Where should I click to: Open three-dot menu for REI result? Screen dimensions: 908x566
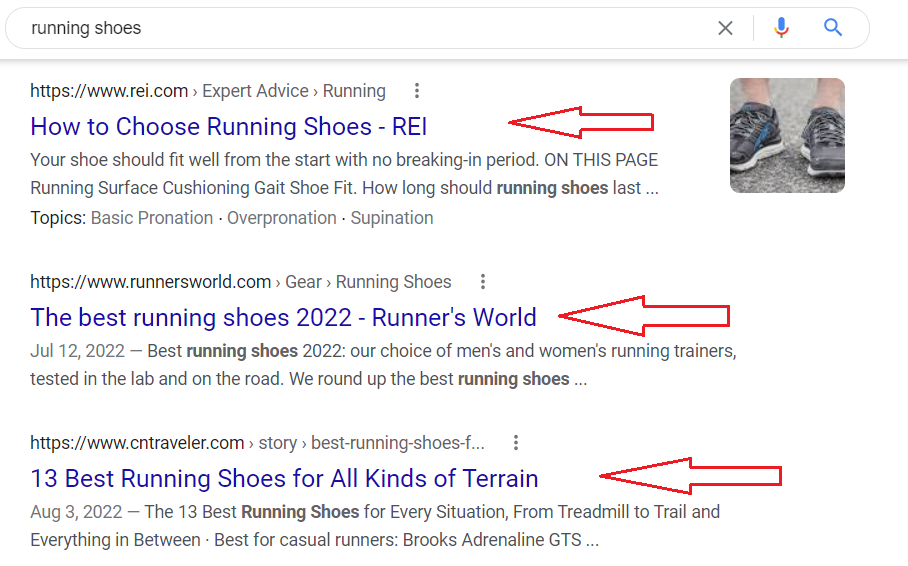(416, 90)
